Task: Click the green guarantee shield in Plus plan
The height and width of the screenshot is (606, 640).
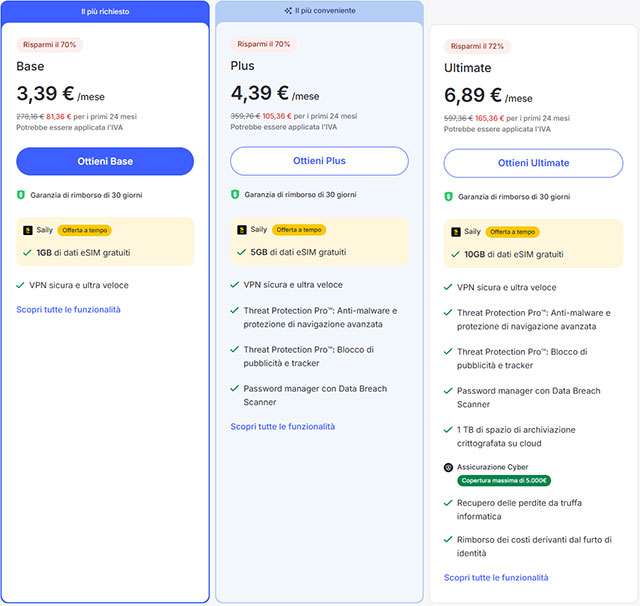Action: point(235,194)
